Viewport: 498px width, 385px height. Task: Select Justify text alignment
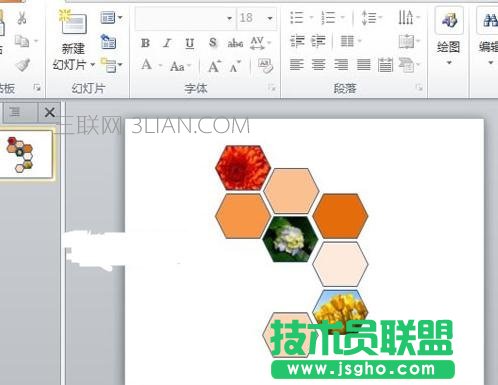[363, 65]
